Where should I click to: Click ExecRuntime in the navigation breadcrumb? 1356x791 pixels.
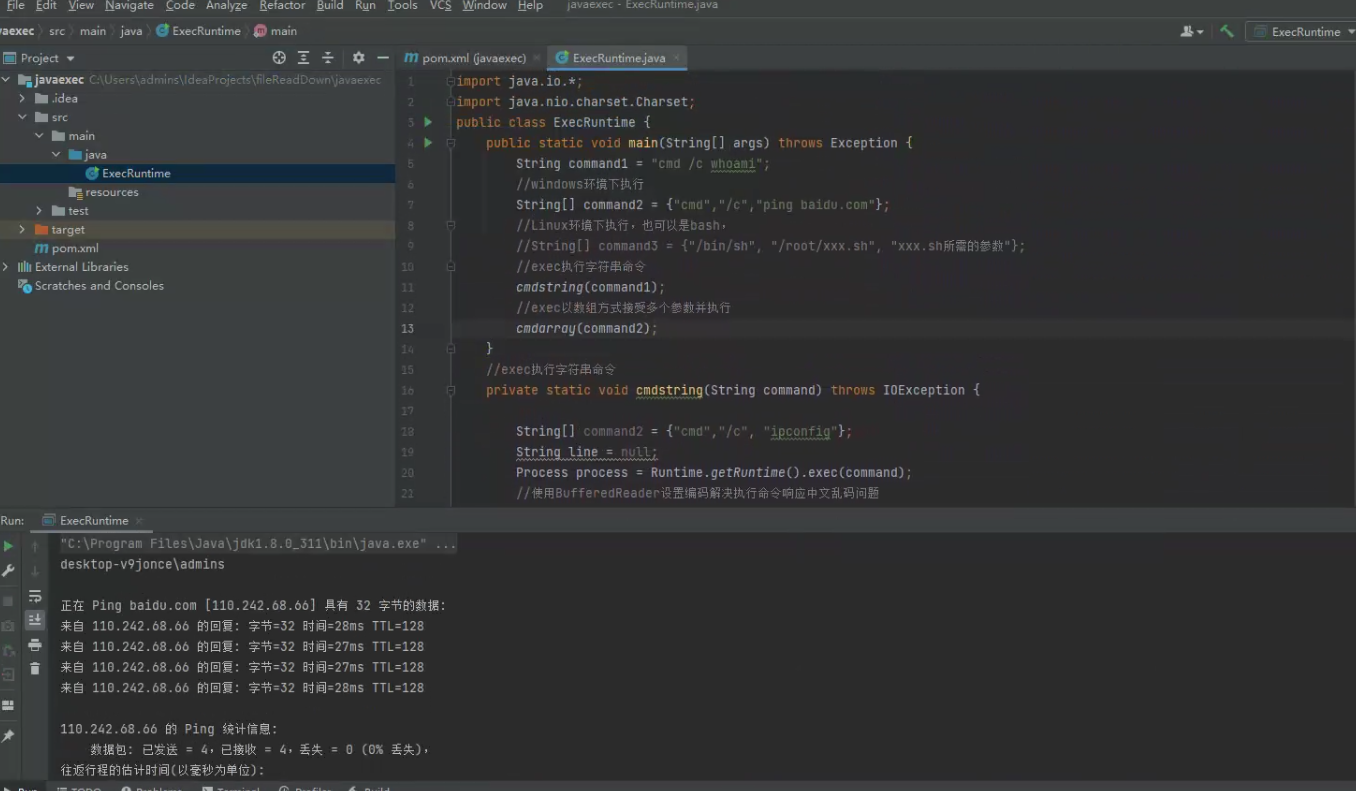199,31
